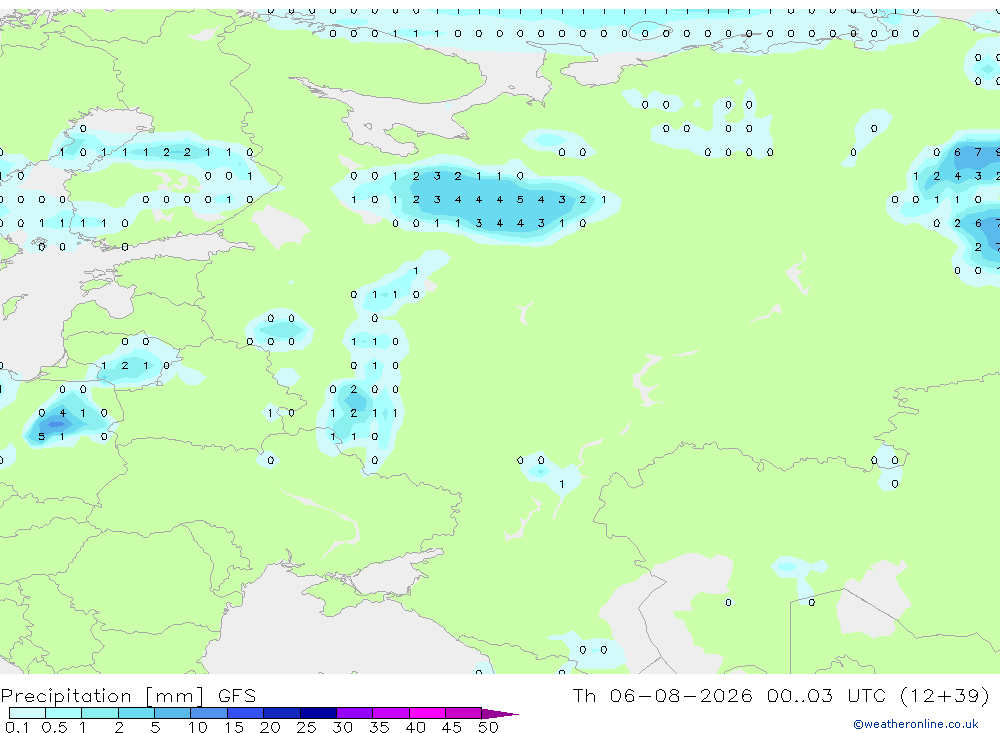The height and width of the screenshot is (733, 1000).
Task: Click the 'Precipitation [mm]' title text
Action: click(x=102, y=696)
